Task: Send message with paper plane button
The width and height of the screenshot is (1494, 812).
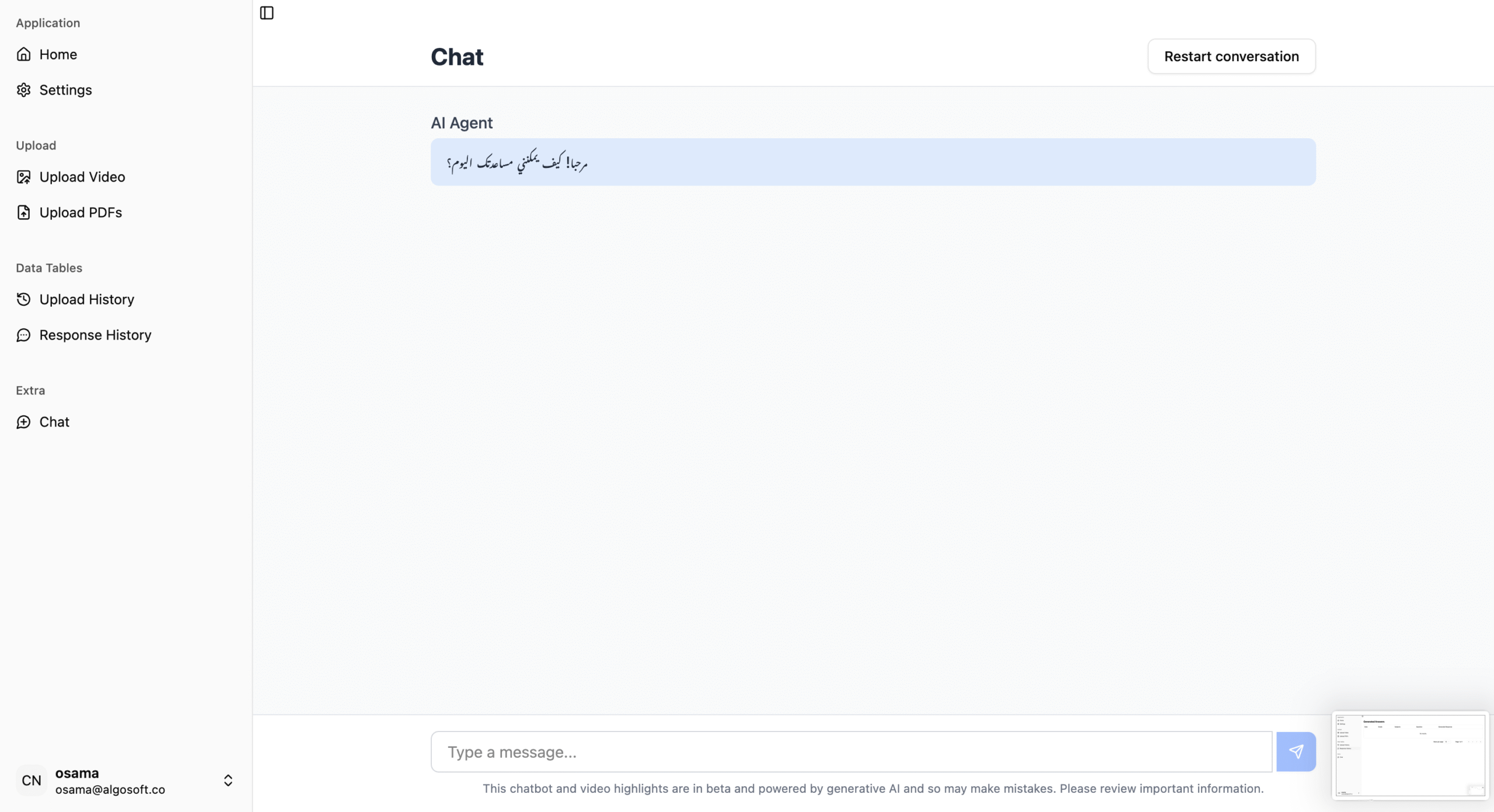Action: pos(1296,751)
